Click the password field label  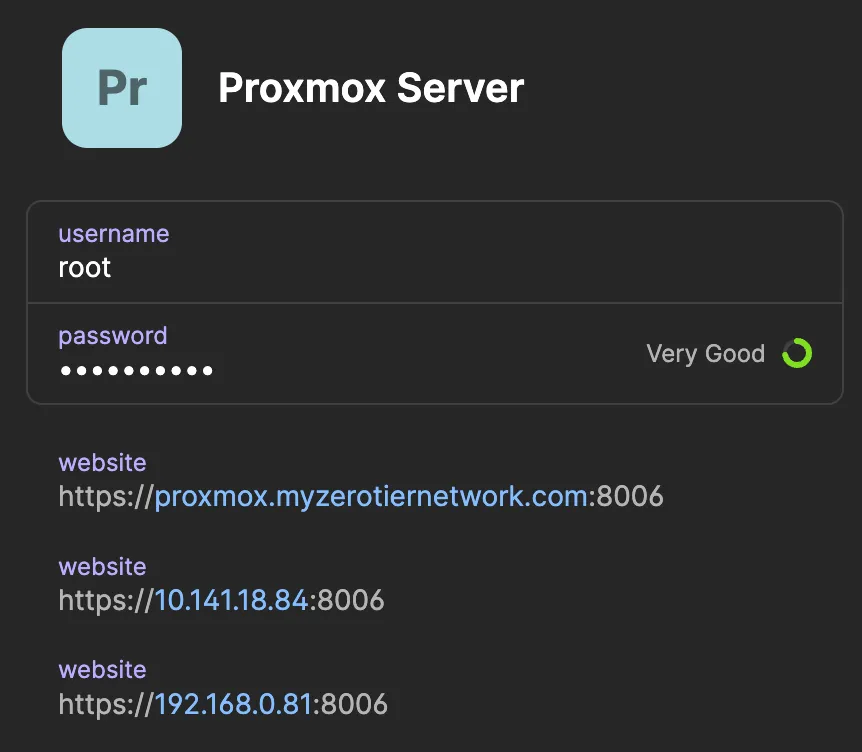[112, 336]
